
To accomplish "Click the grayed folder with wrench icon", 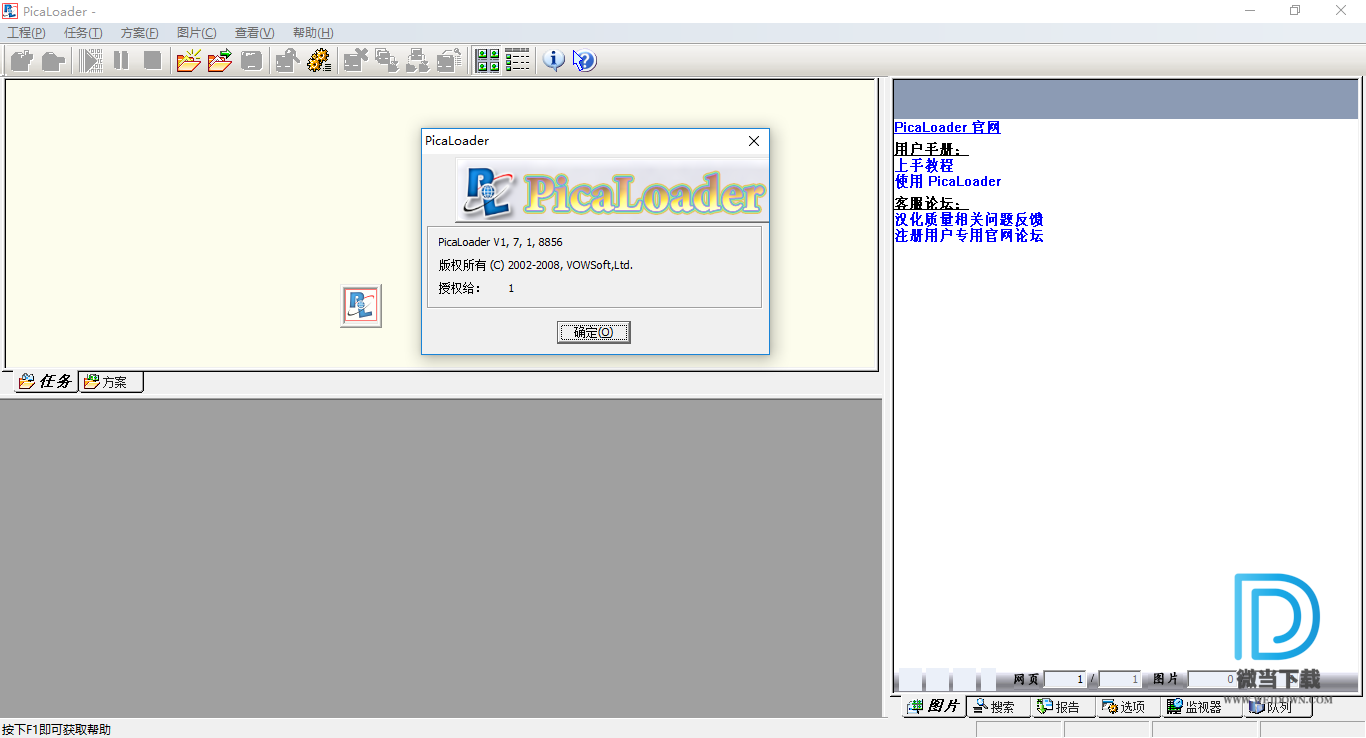I will coord(449,61).
